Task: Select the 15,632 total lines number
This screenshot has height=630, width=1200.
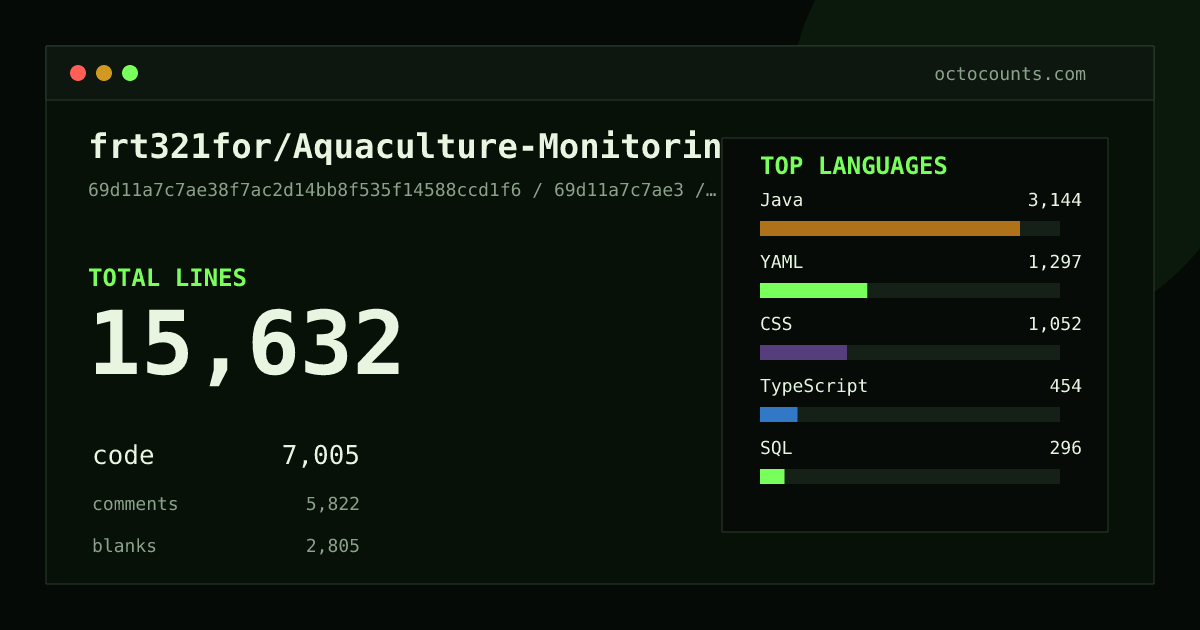Action: 246,345
